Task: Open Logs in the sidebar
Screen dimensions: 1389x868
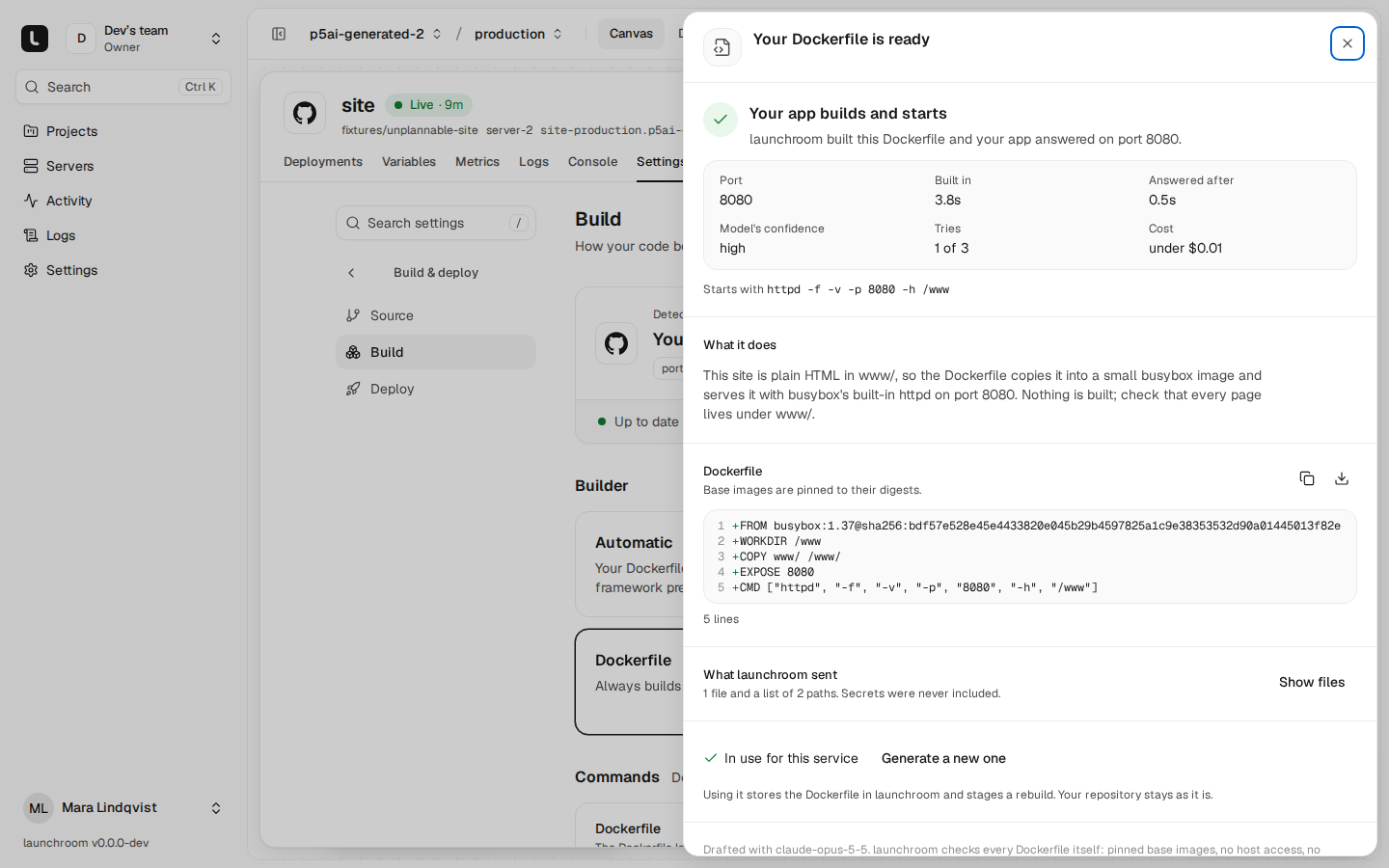Action: click(123, 235)
